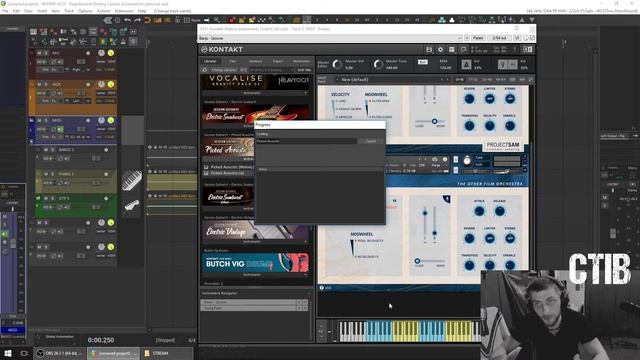The width and height of the screenshot is (640, 360).
Task: Select the 17-32 multi rack page
Action: 473,80
